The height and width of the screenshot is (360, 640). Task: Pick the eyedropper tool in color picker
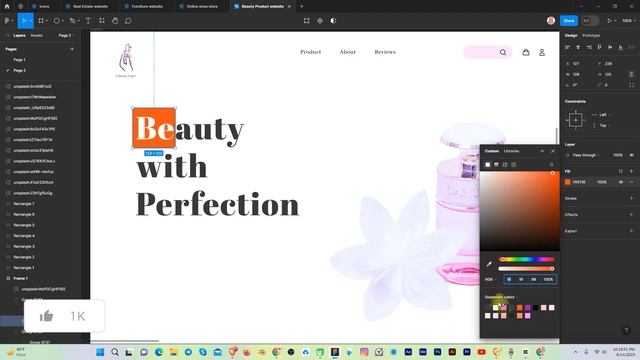489,264
